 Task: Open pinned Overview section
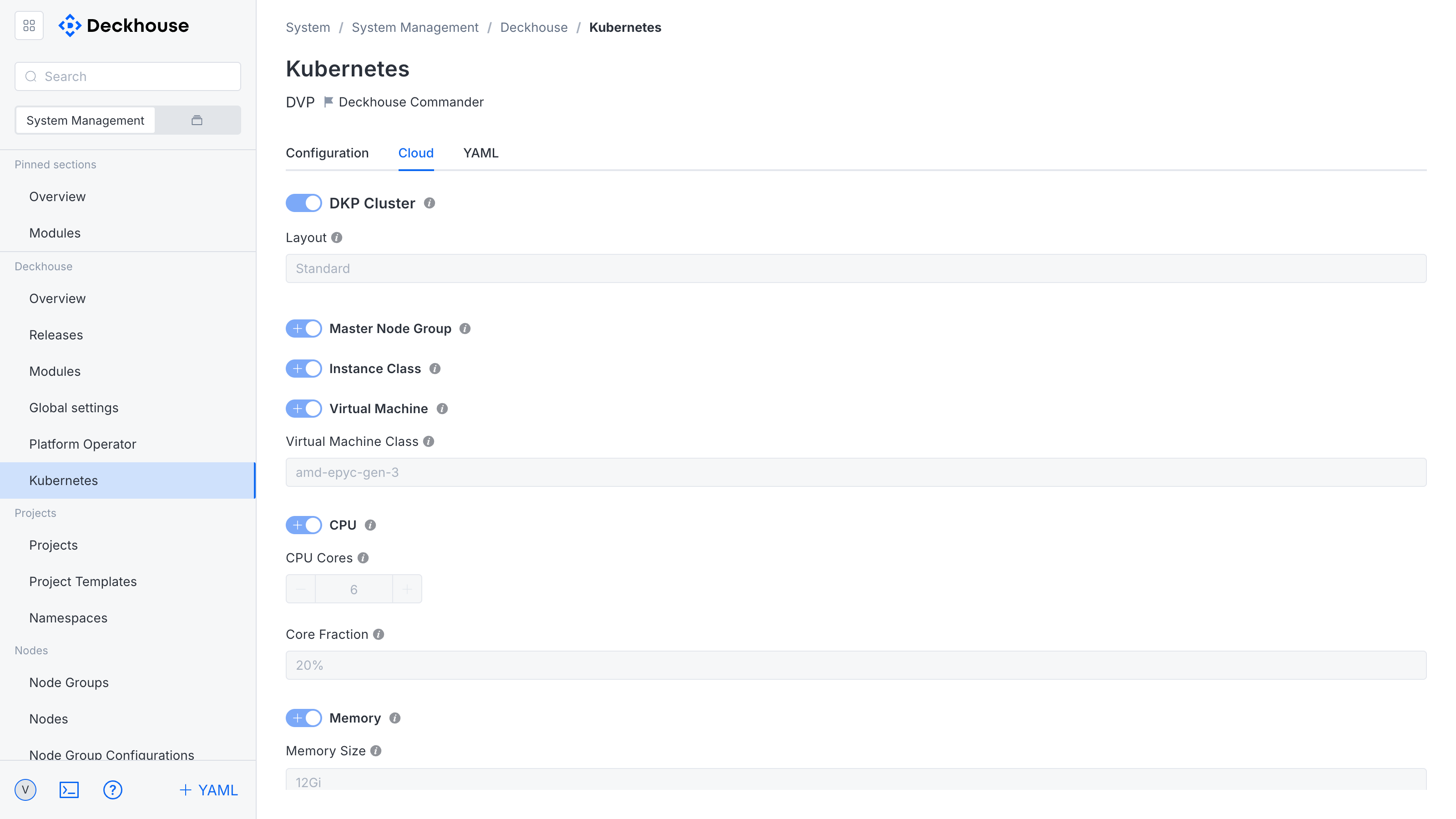(128, 197)
